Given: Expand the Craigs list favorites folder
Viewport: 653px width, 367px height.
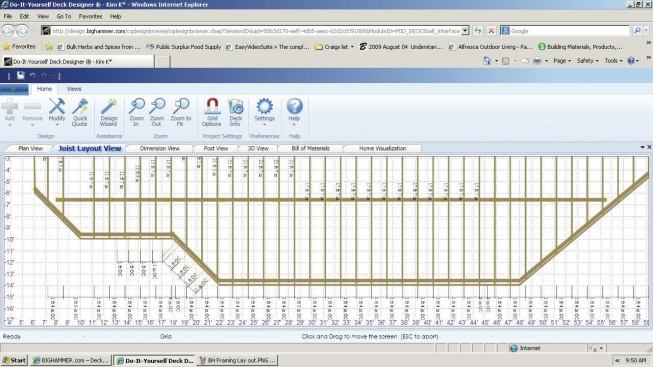Looking at the screenshot, I should [x=334, y=47].
